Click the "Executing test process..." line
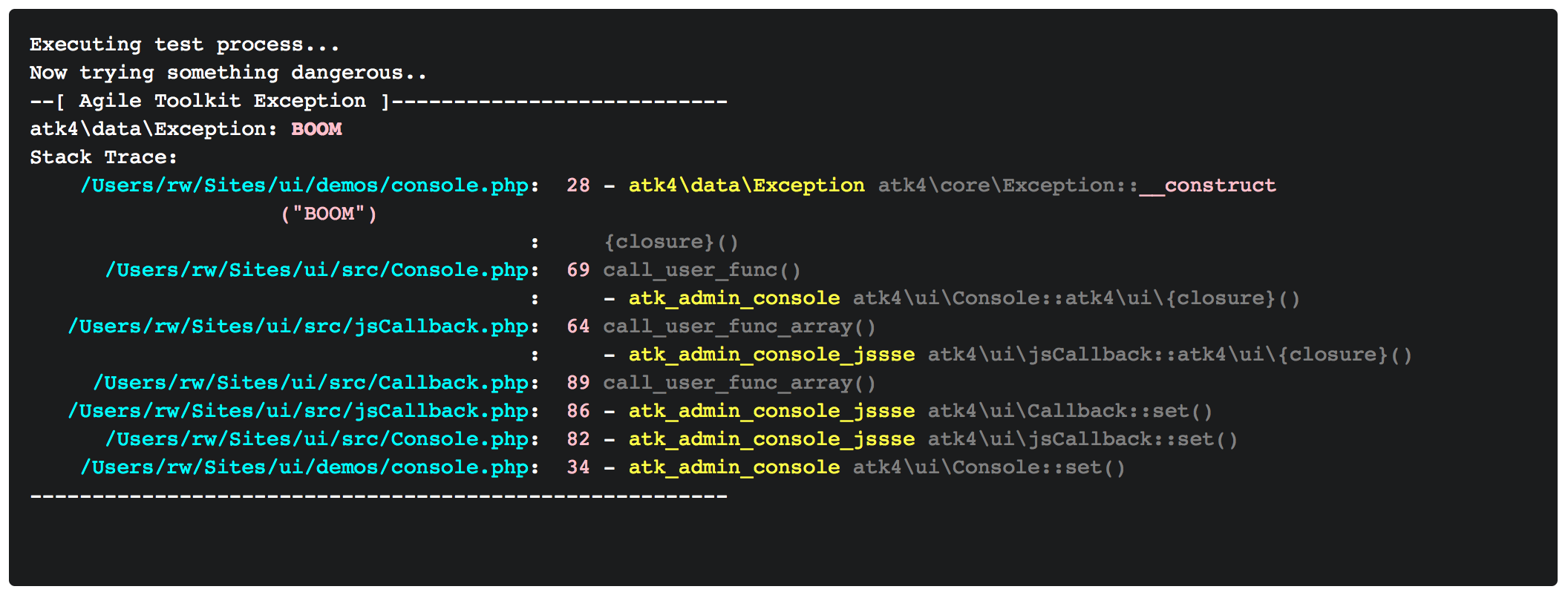1568x595 pixels. click(184, 45)
